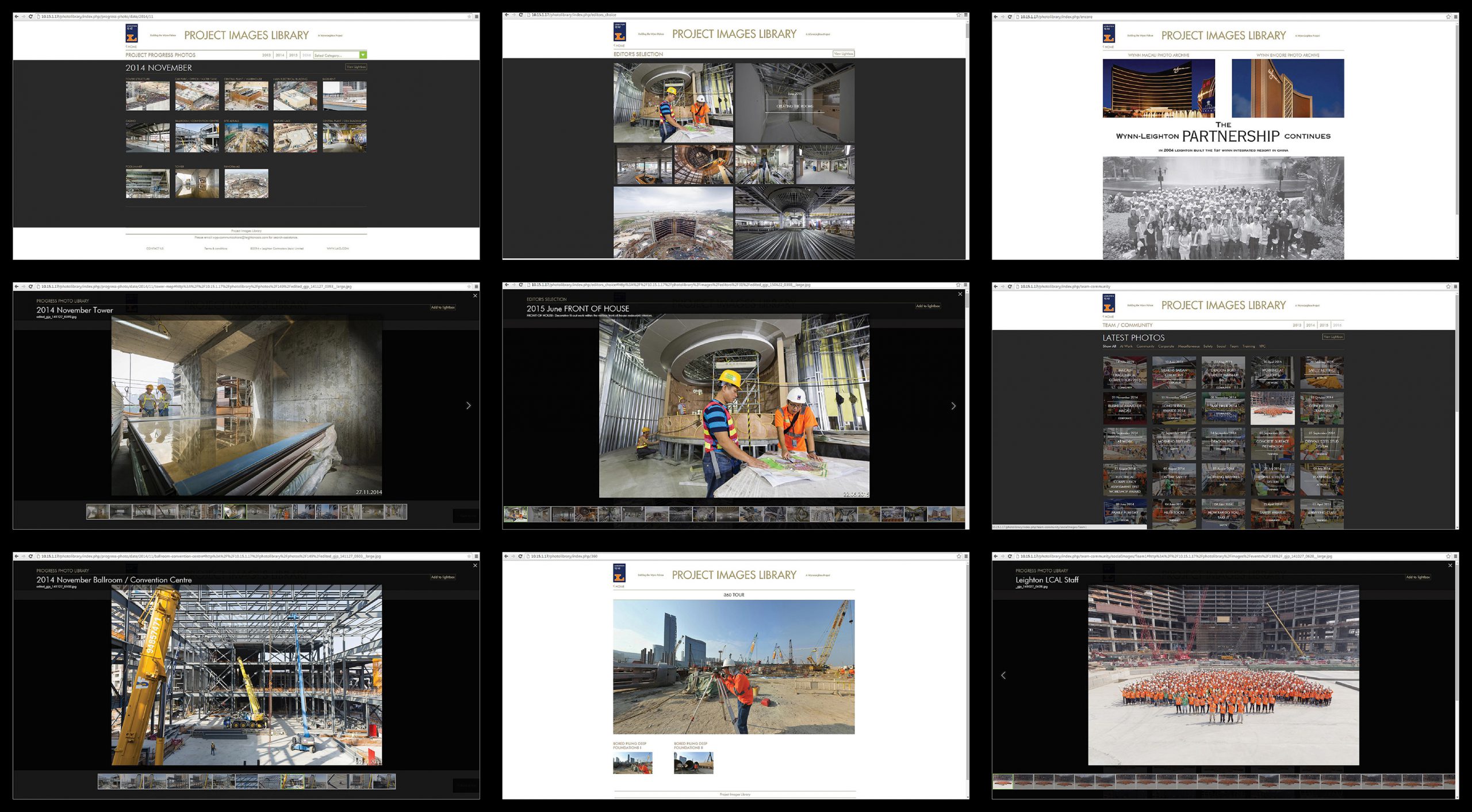The image size is (1472, 812).
Task: Add the Leighton LCAL Staff photo to lightbox
Action: 1418,577
